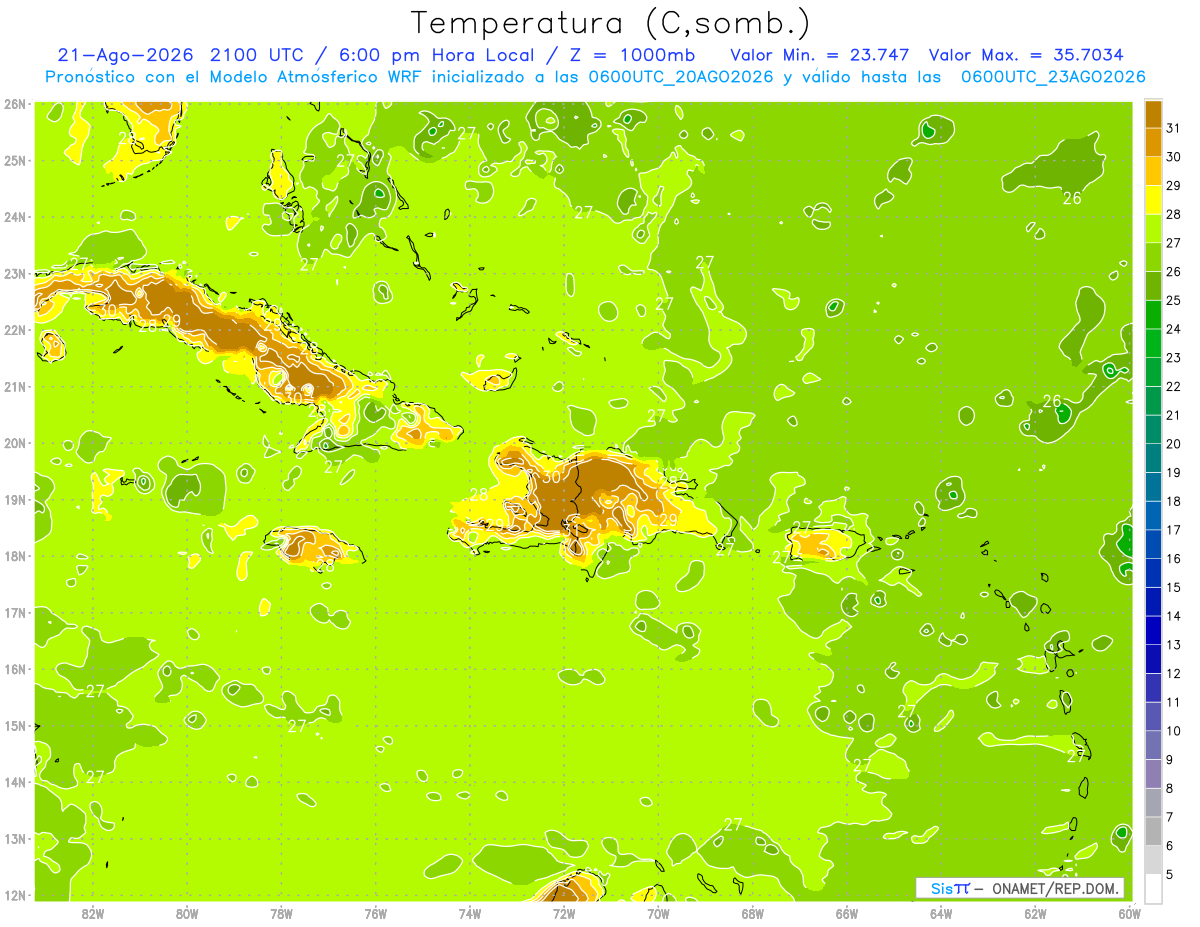Click the '10' label on the color scale
Viewport: 1200px width, 927px height.
coord(1174,731)
